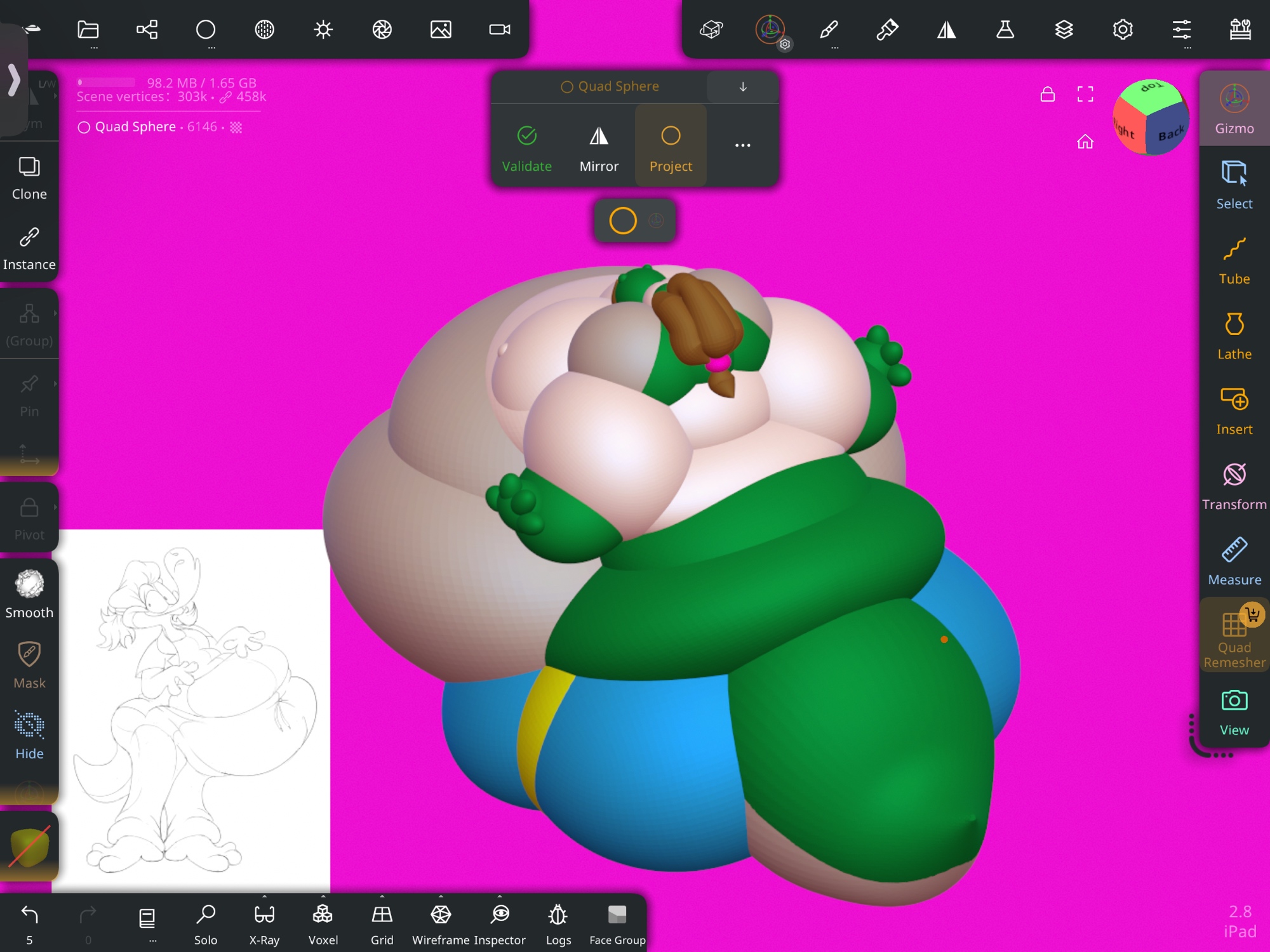Expand the collapsed left panel chevron
Screen dimensions: 1270x952
click(14, 81)
